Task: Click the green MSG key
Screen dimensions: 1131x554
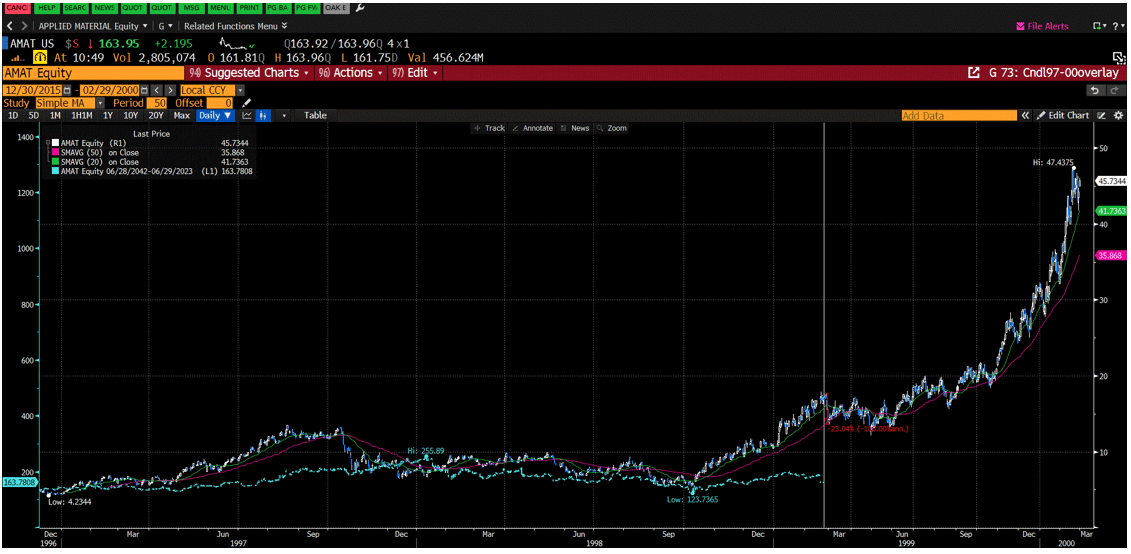Action: (x=190, y=7)
